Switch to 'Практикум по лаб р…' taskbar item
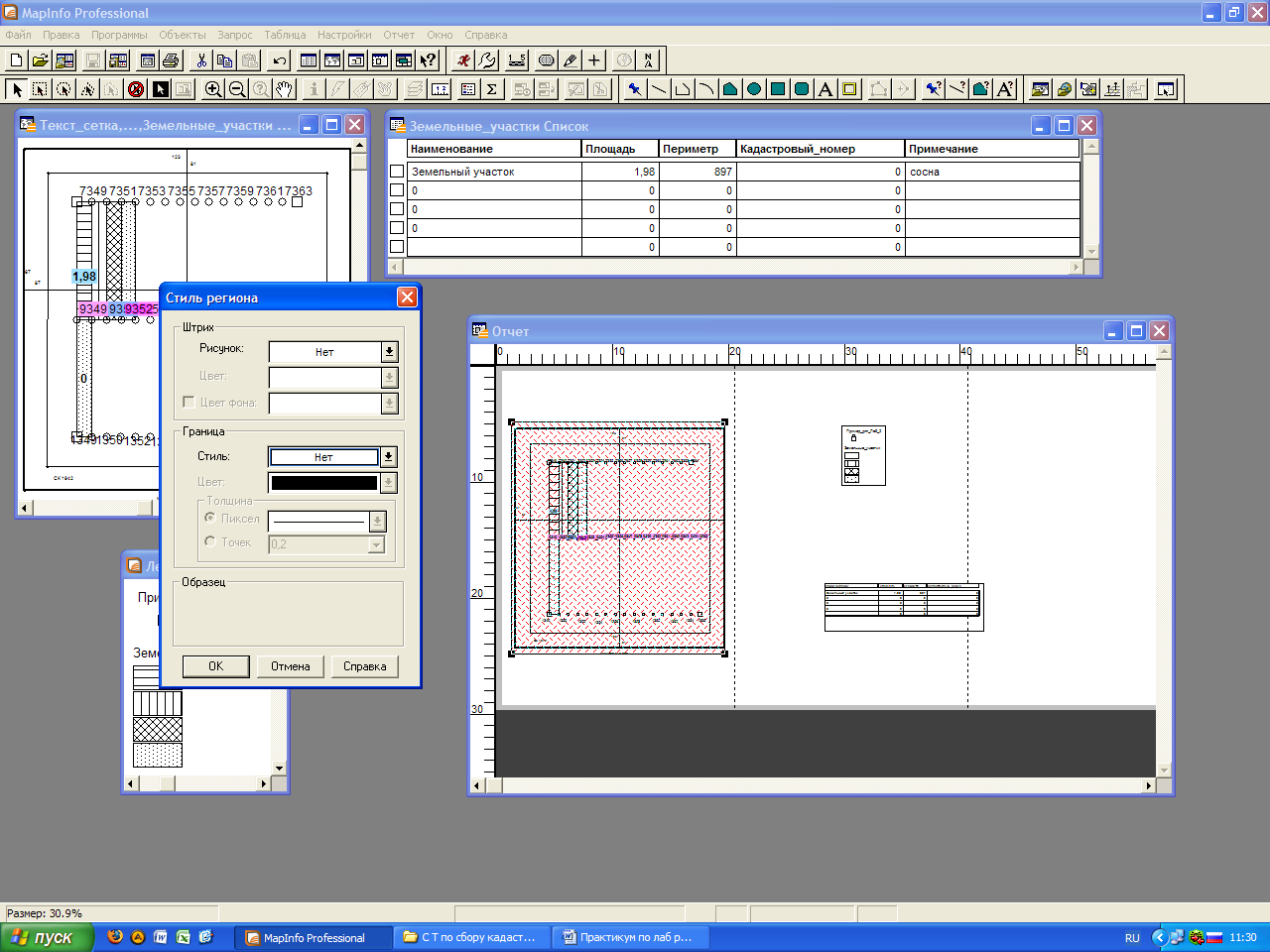Viewport: 1270px width, 952px height. pos(631,937)
